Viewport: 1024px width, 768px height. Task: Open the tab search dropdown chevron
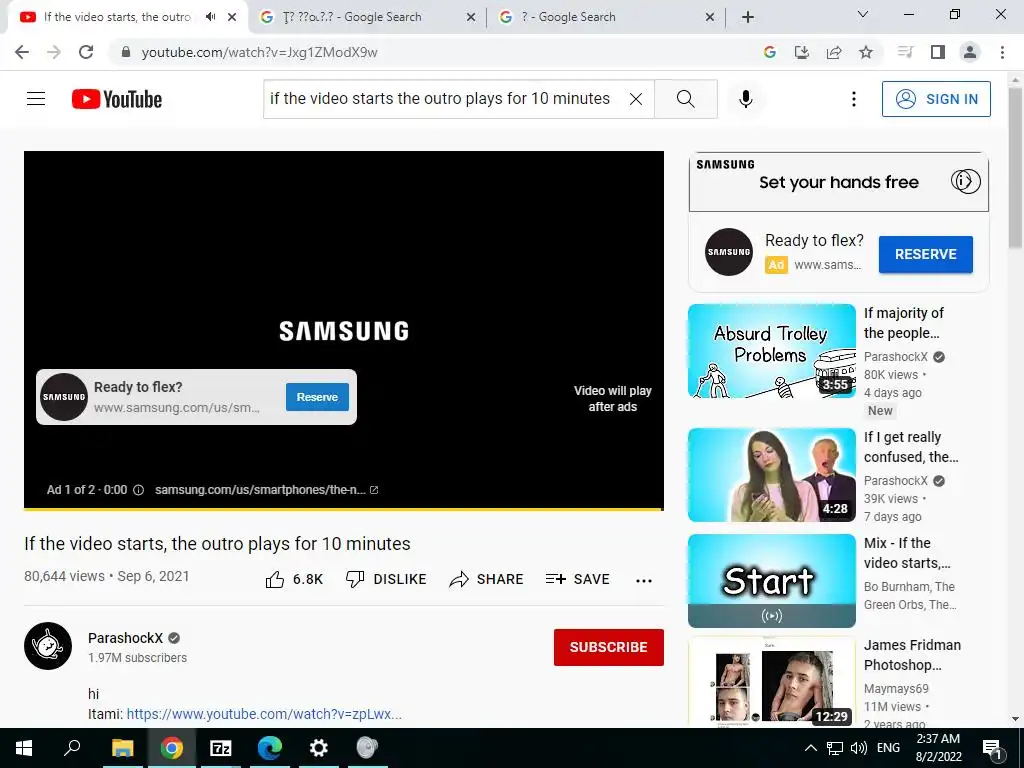pyautogui.click(x=863, y=14)
